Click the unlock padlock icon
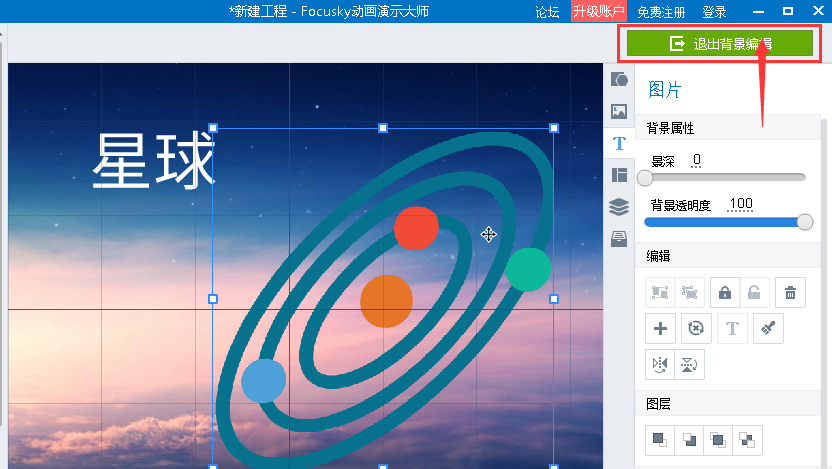This screenshot has width=832, height=469. click(754, 292)
